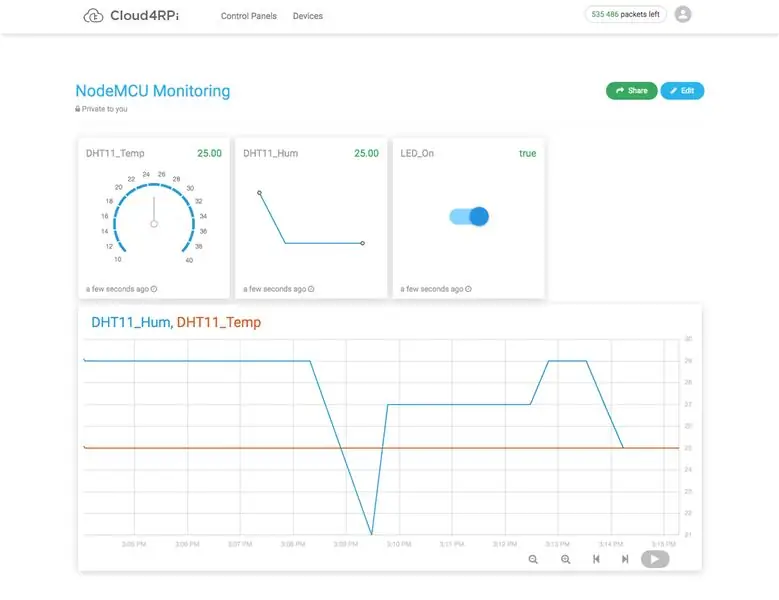Jump to the chart's start
The image size is (779, 600).
pos(596,559)
